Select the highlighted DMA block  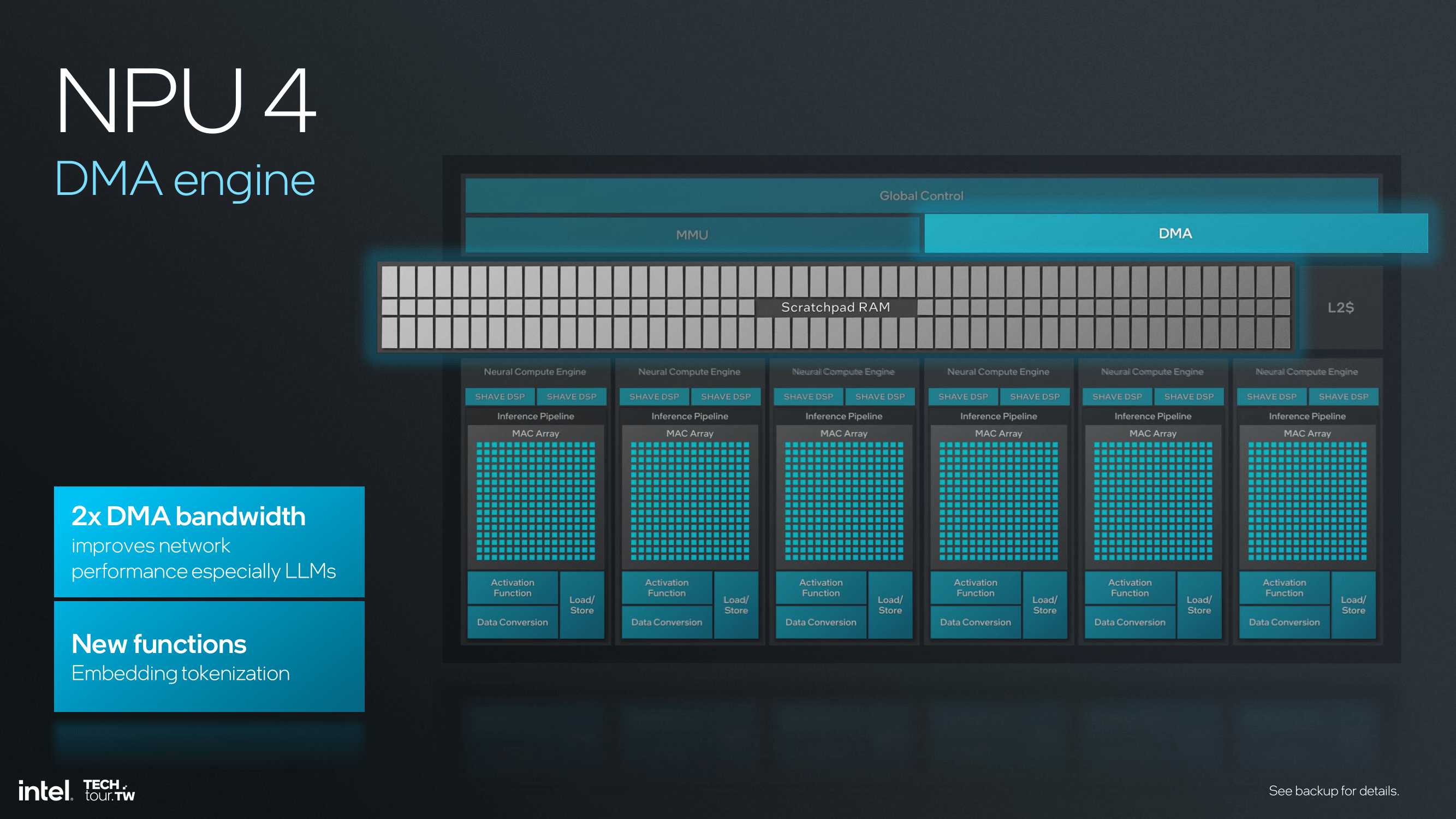point(1175,234)
